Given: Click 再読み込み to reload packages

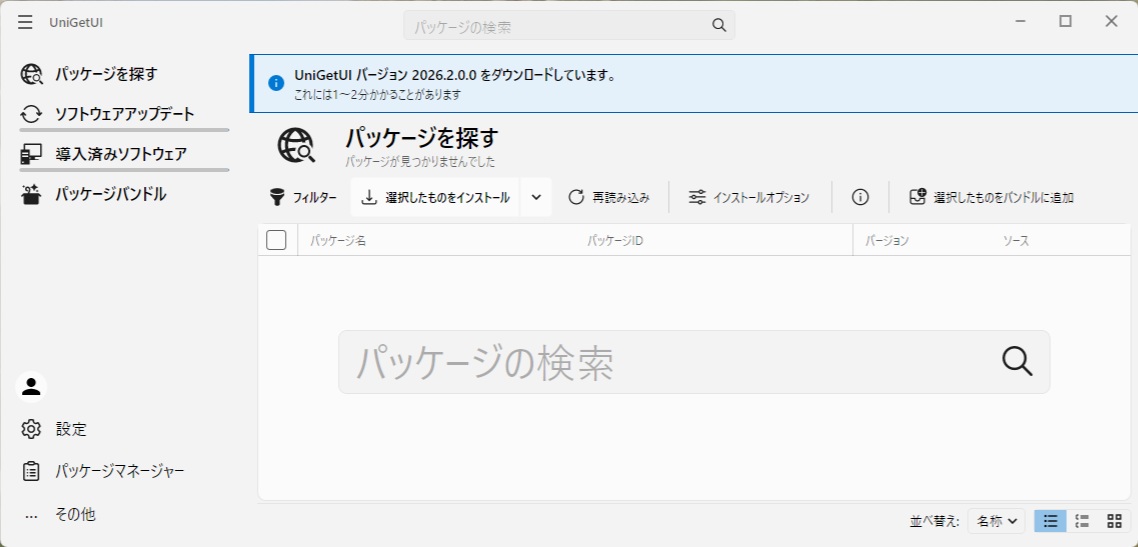Looking at the screenshot, I should [608, 197].
